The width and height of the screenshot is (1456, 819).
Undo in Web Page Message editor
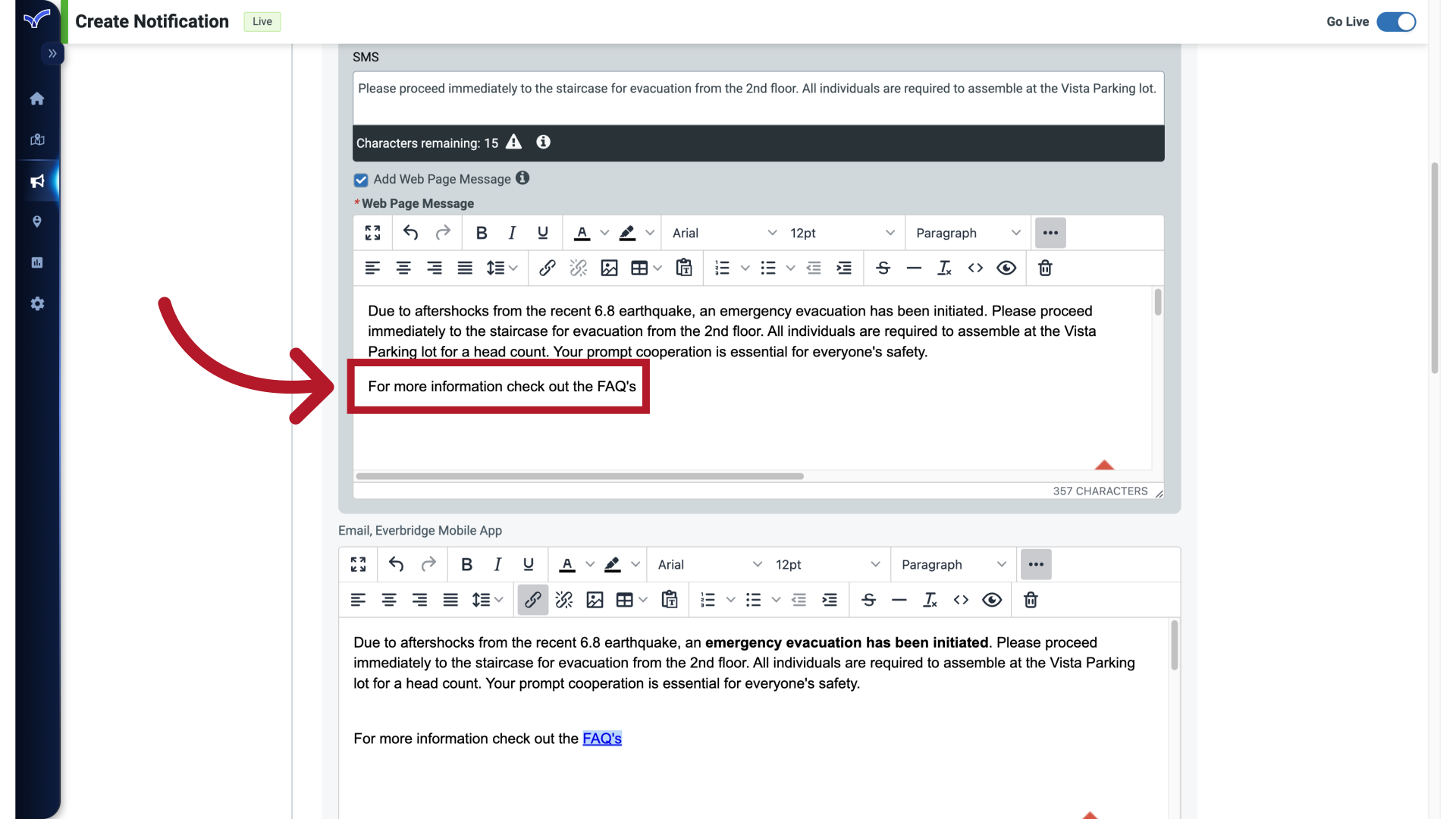tap(411, 233)
